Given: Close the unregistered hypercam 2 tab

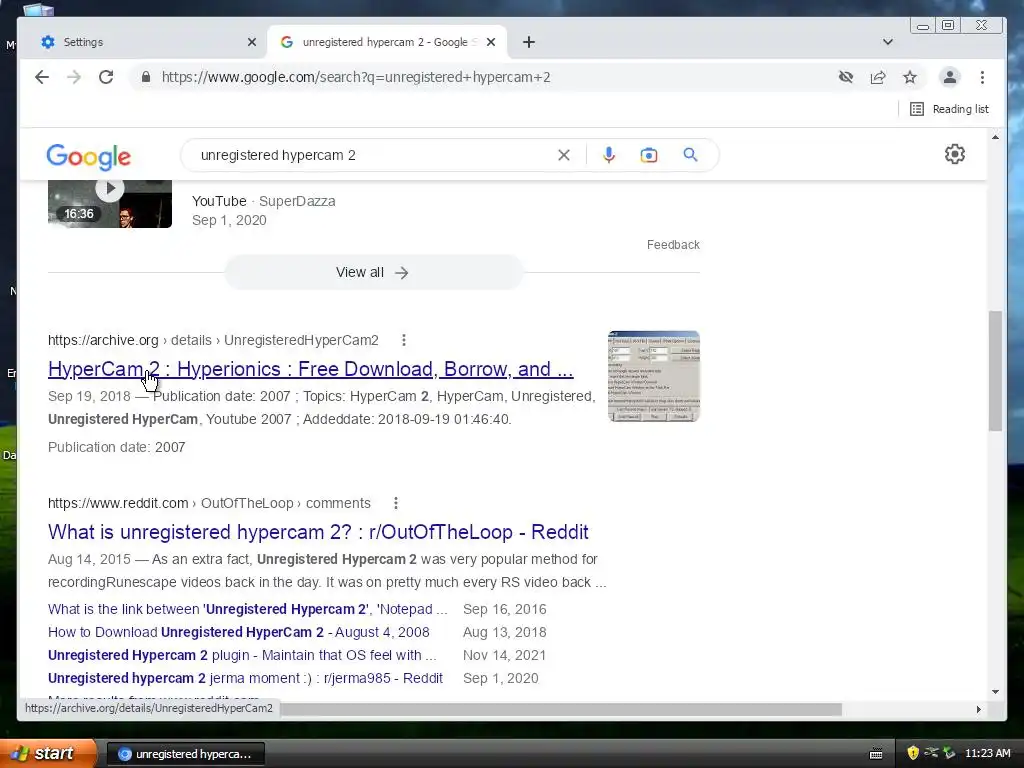Looking at the screenshot, I should tap(491, 42).
